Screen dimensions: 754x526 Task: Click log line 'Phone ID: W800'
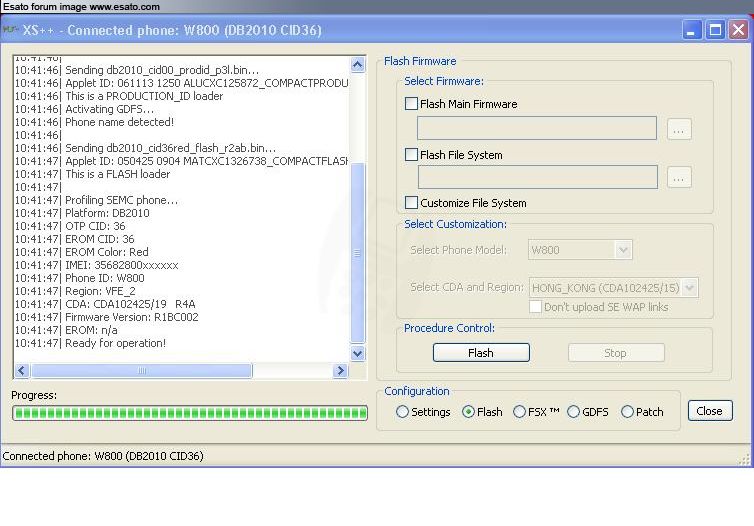pyautogui.click(x=104, y=278)
